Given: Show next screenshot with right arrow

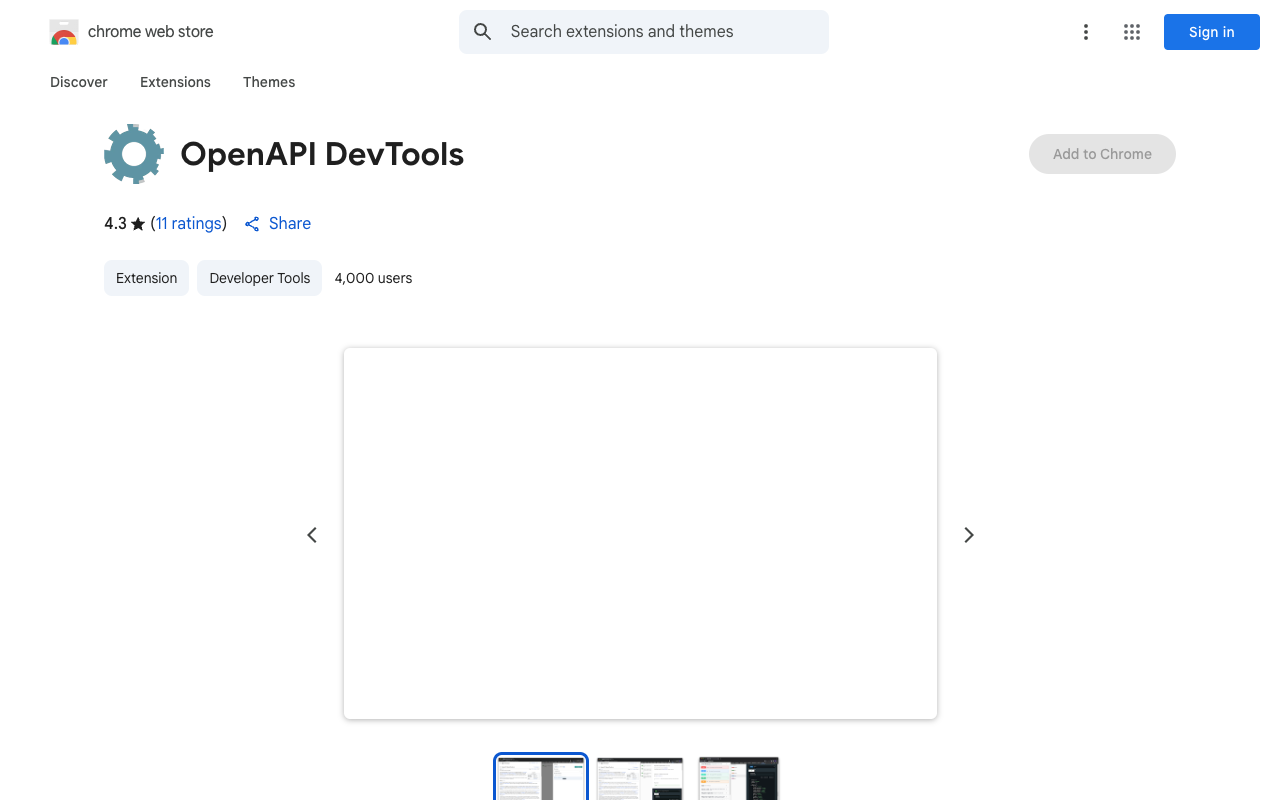Looking at the screenshot, I should point(968,535).
